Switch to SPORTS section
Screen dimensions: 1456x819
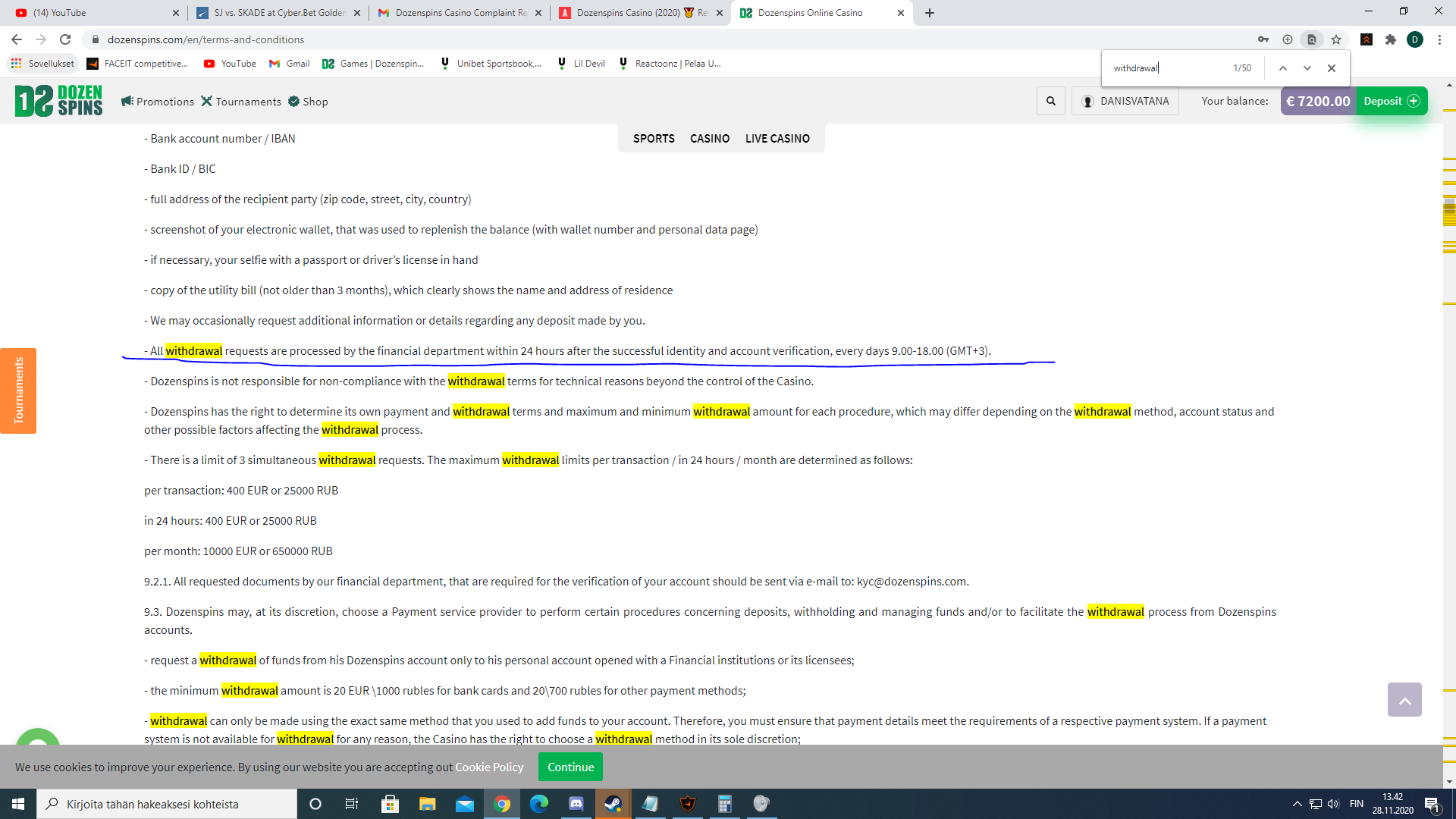coord(654,139)
